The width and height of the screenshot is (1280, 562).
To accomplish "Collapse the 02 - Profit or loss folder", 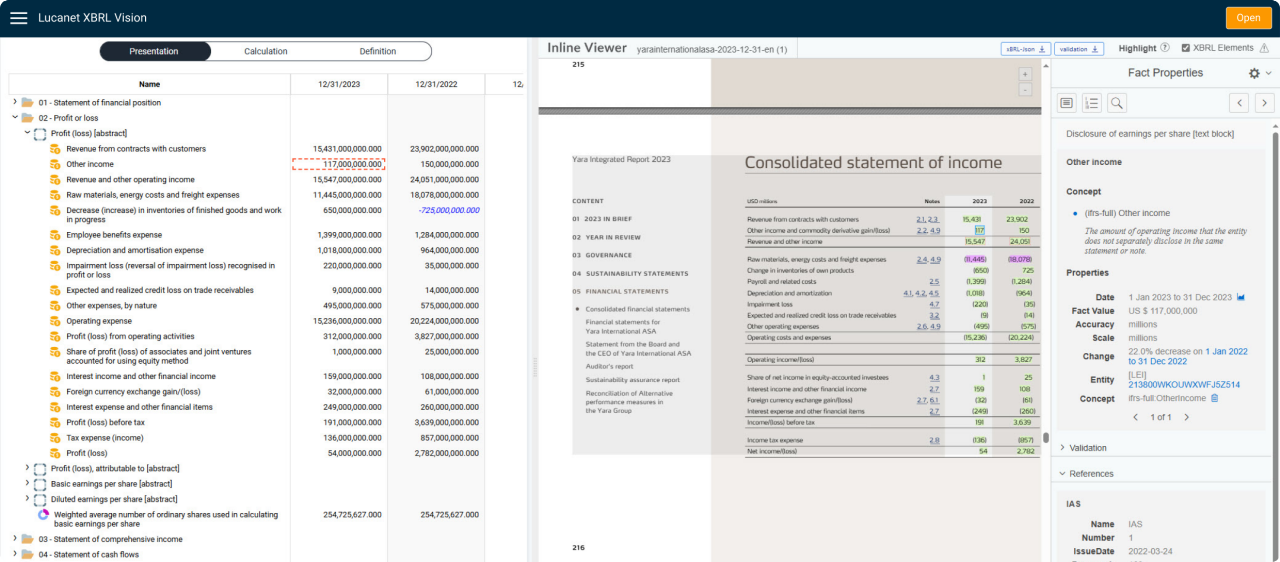I will 15,118.
